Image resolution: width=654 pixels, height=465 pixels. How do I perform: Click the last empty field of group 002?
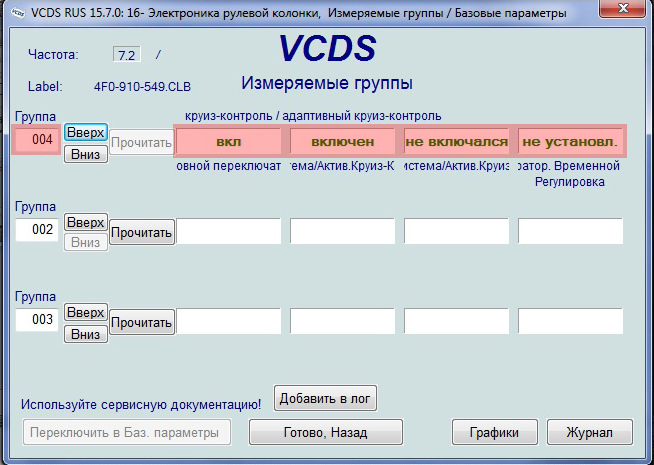click(x=570, y=231)
